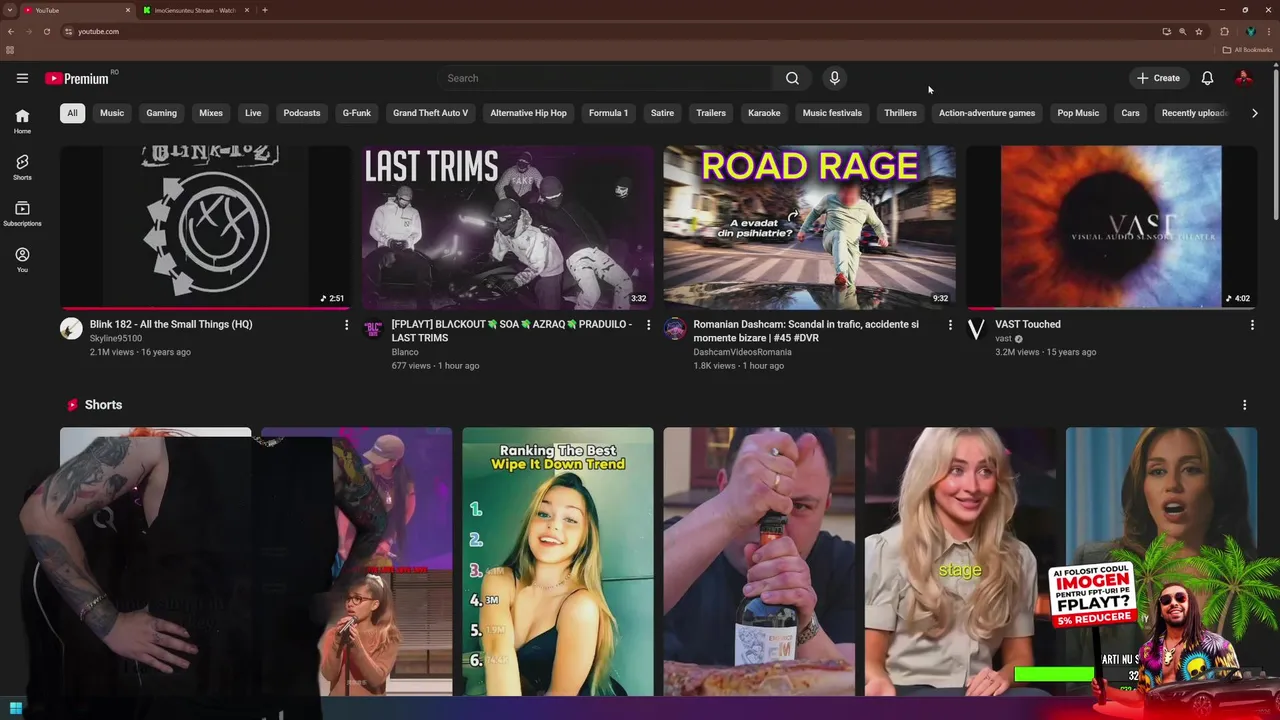This screenshot has width=1280, height=720.
Task: Open the ROAD RAGE video thumbnail
Action: (x=809, y=227)
